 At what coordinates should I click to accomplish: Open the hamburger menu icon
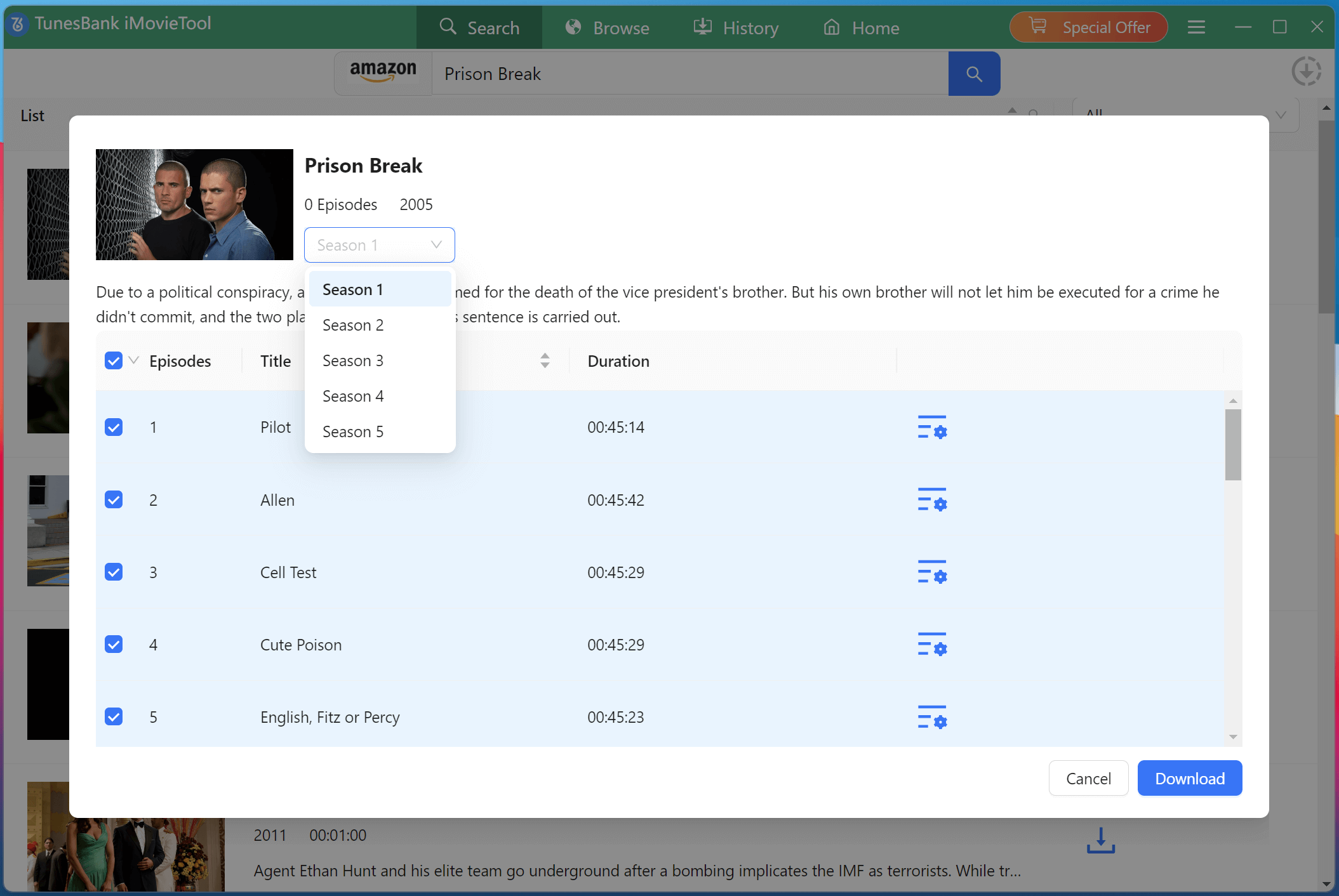(x=1196, y=27)
